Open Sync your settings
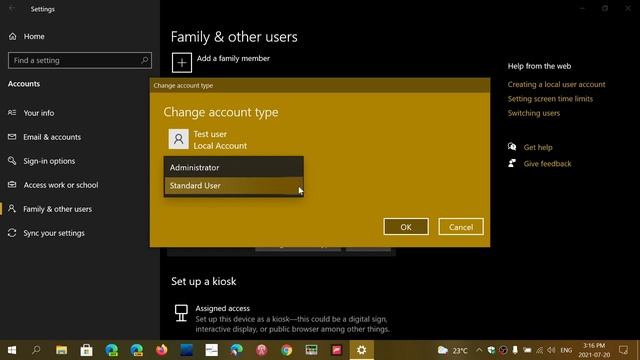The height and width of the screenshot is (360, 640). point(53,233)
